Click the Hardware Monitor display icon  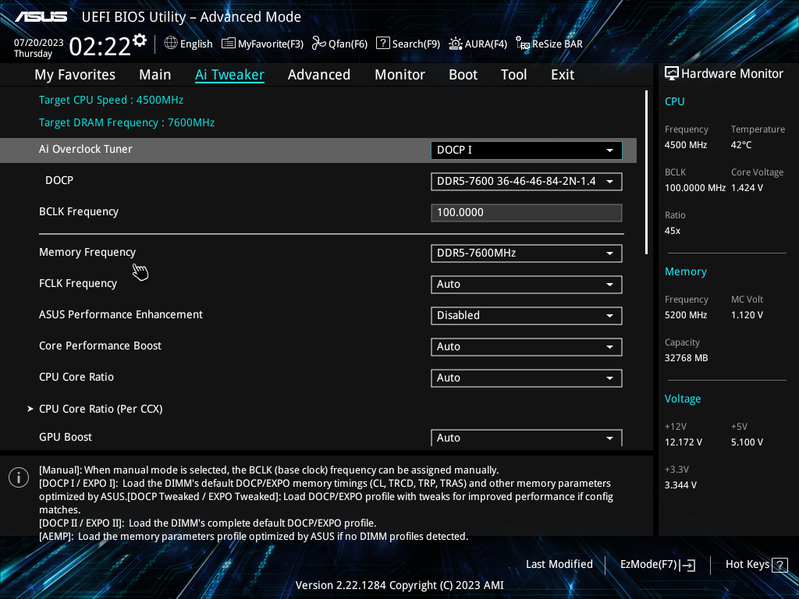(x=672, y=74)
